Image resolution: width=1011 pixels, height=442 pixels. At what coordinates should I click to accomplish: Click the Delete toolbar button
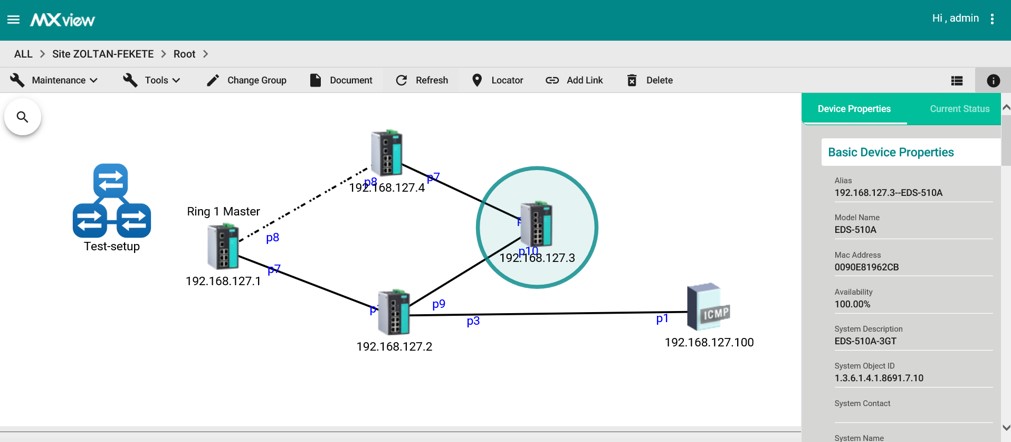pos(649,80)
